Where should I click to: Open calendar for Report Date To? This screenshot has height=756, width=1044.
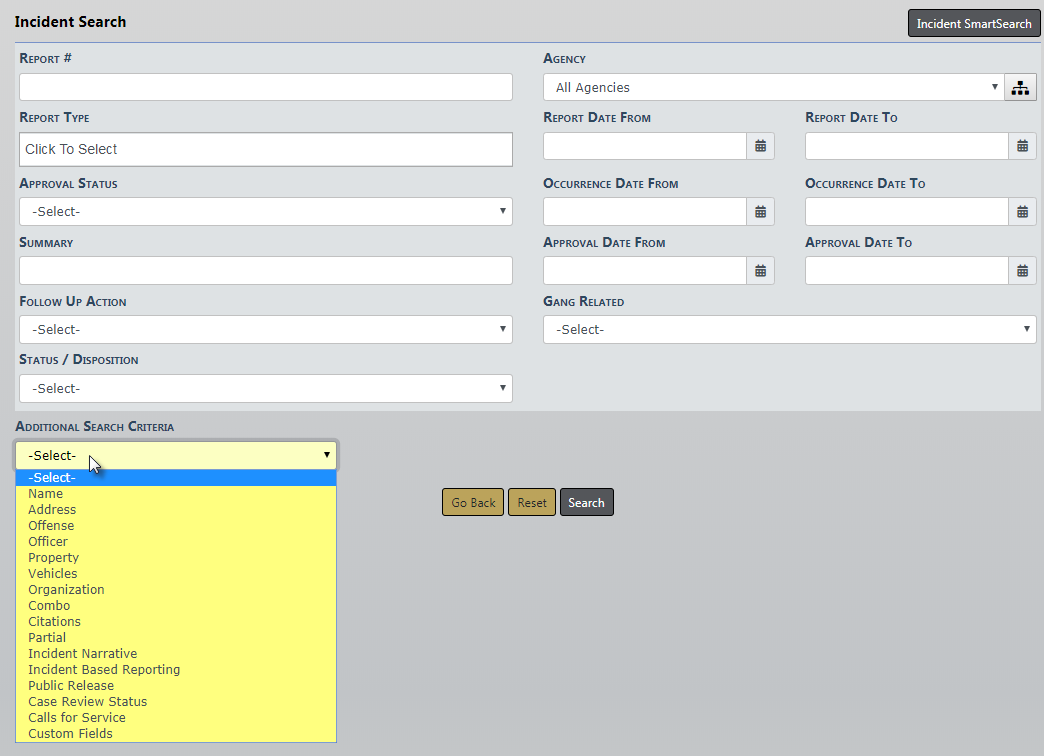pos(1022,146)
